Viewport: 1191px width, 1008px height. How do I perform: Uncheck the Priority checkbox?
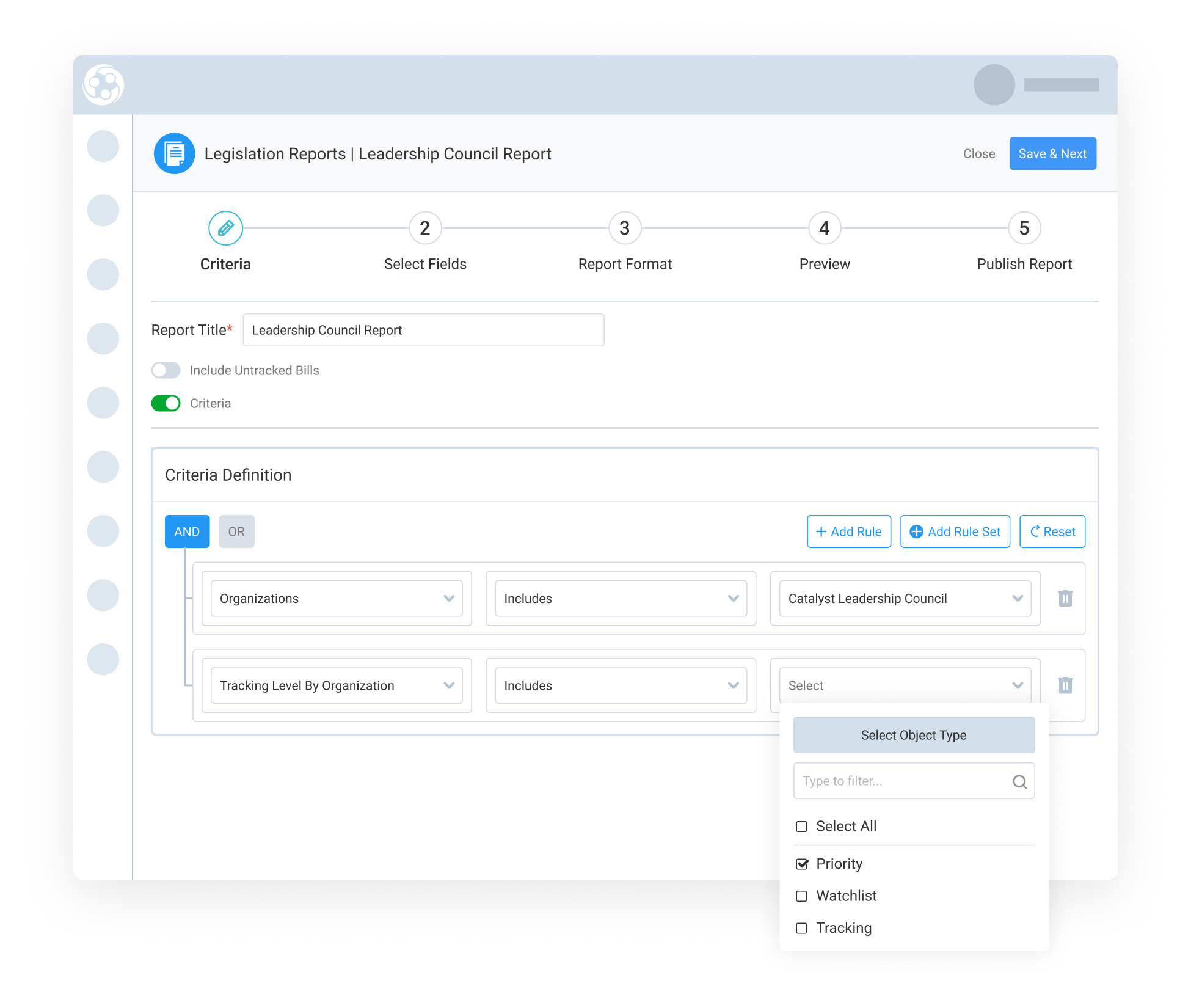(801, 864)
